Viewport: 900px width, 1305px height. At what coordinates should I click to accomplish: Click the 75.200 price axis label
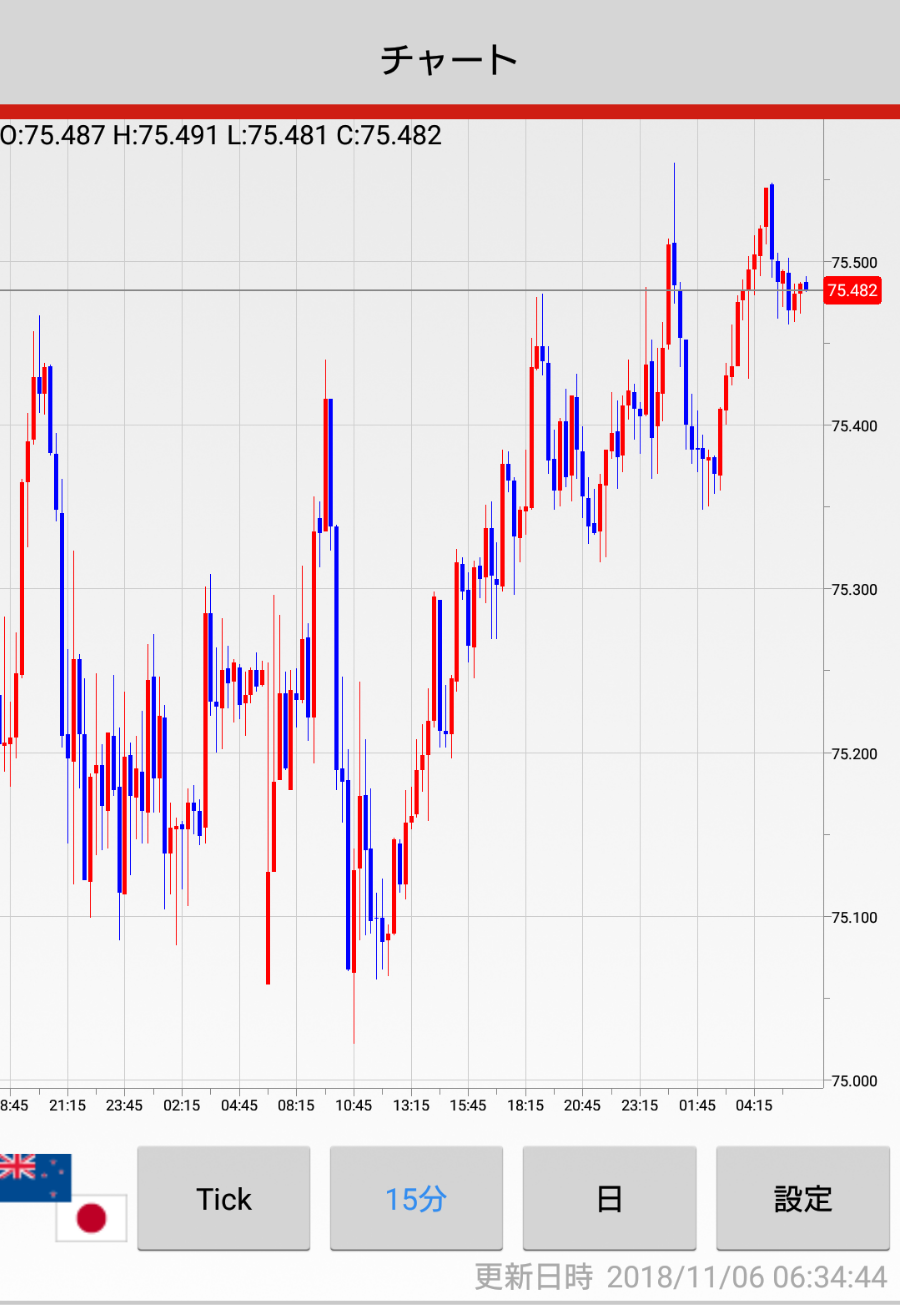pyautogui.click(x=854, y=753)
